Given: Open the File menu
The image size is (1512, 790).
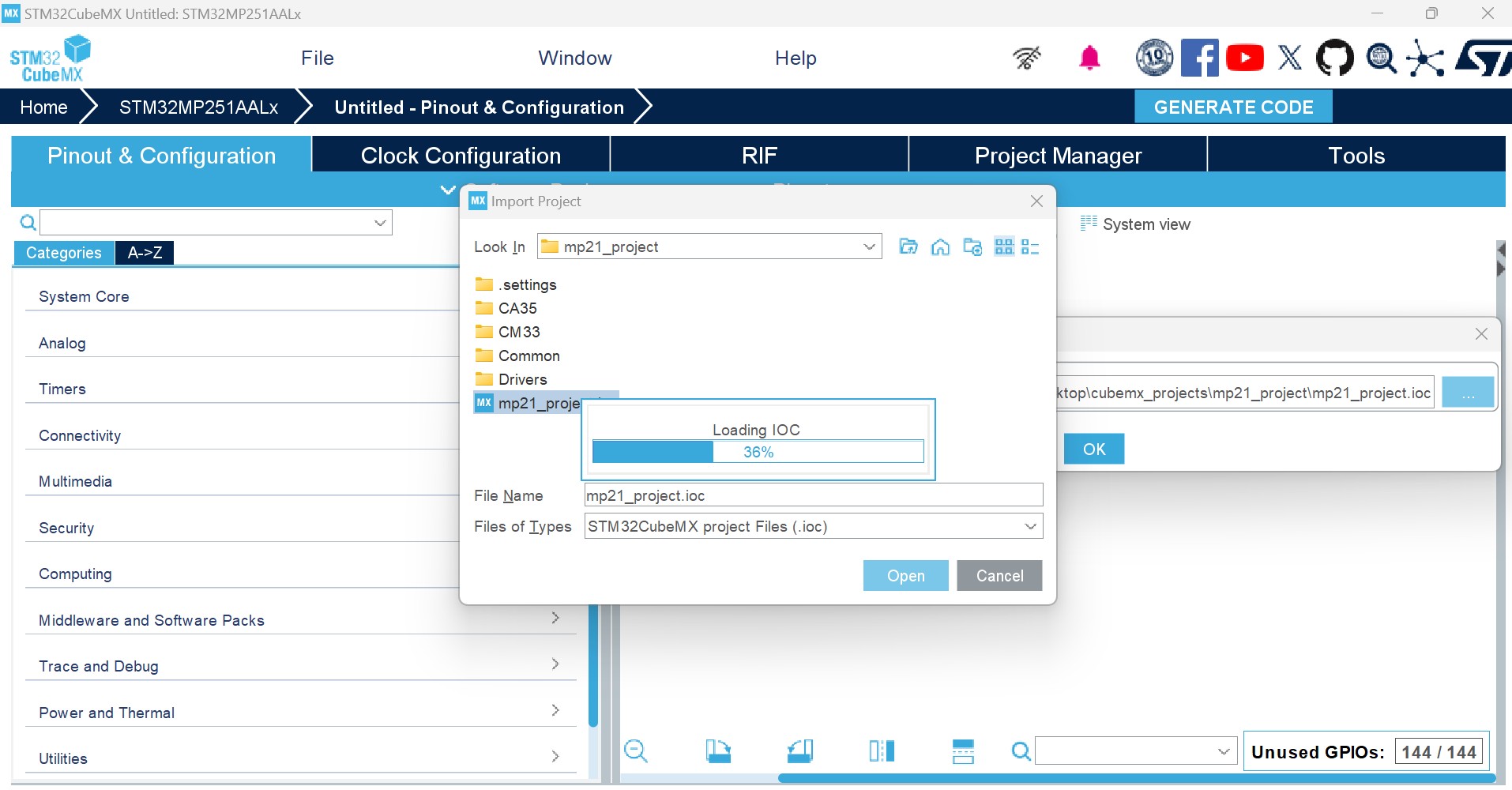Looking at the screenshot, I should click(x=318, y=58).
